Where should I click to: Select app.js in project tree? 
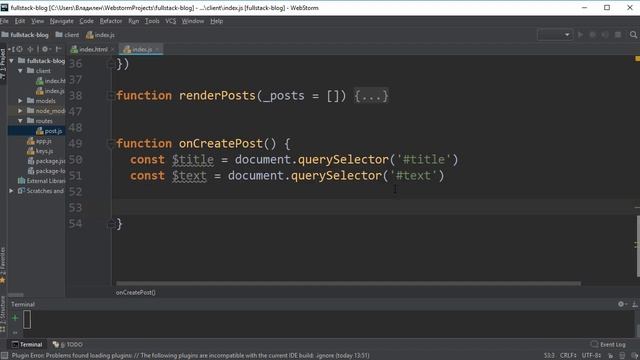coord(39,141)
